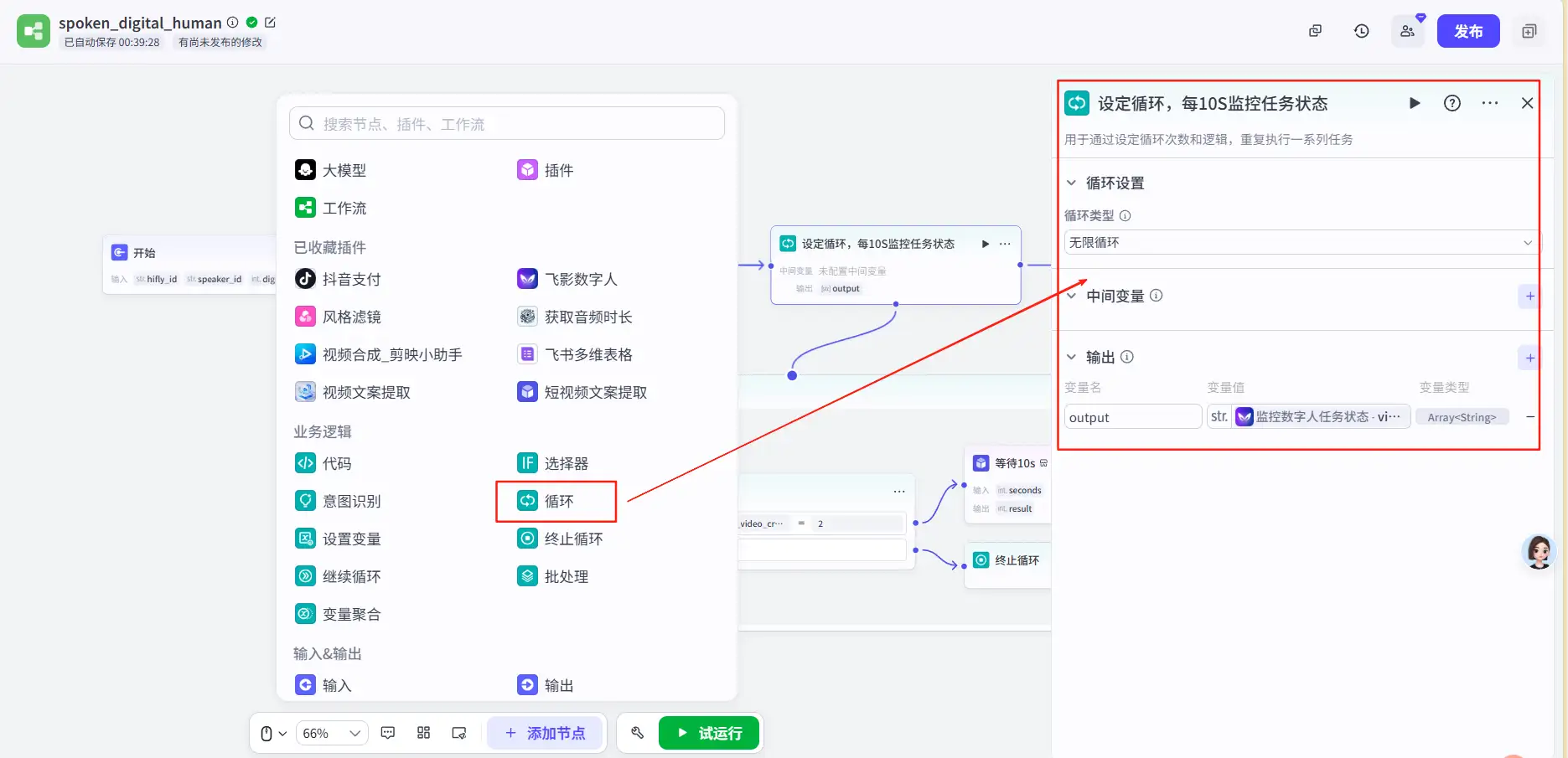
Task: Open the history clock icon in header
Action: 1361,31
